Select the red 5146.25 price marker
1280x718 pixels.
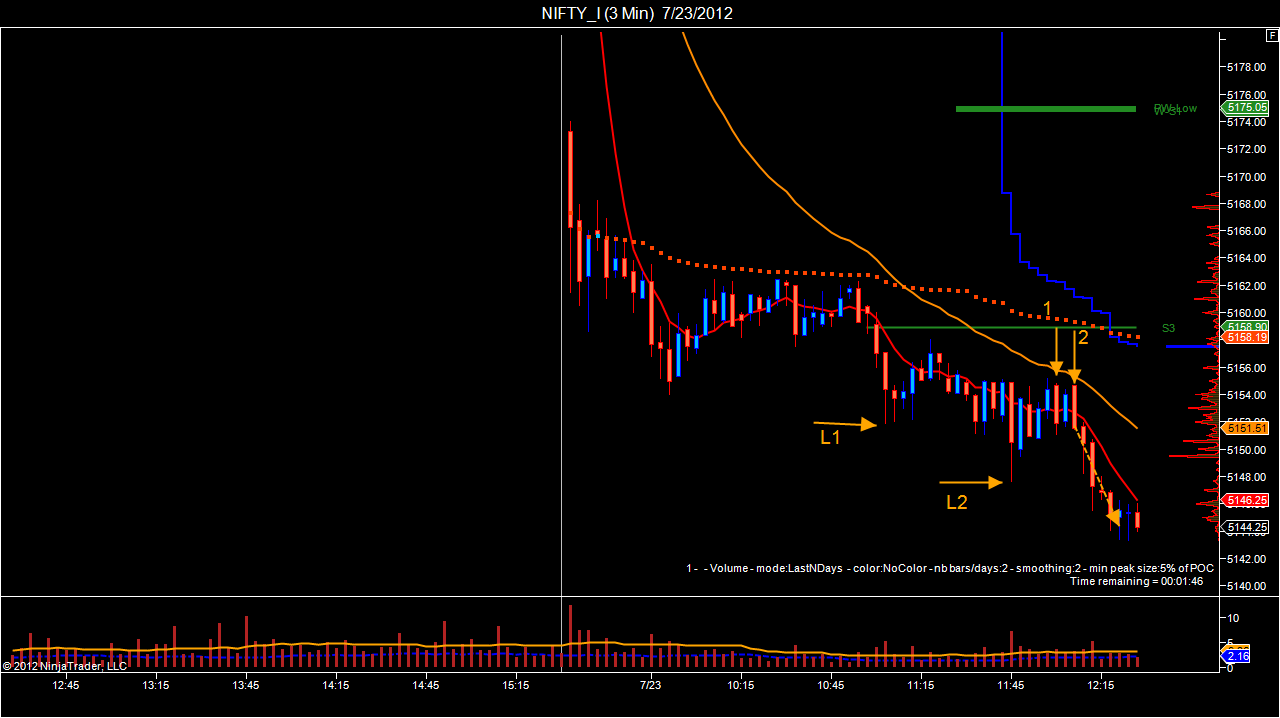point(1245,499)
